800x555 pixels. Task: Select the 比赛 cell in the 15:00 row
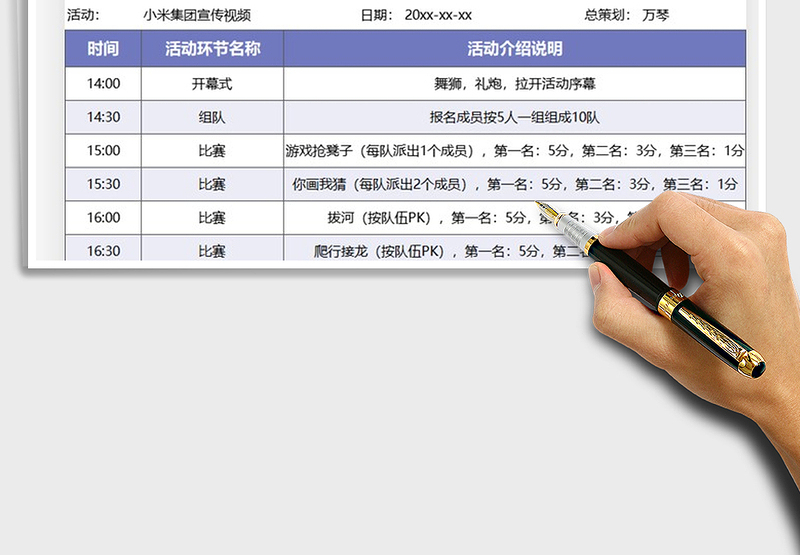click(x=212, y=151)
